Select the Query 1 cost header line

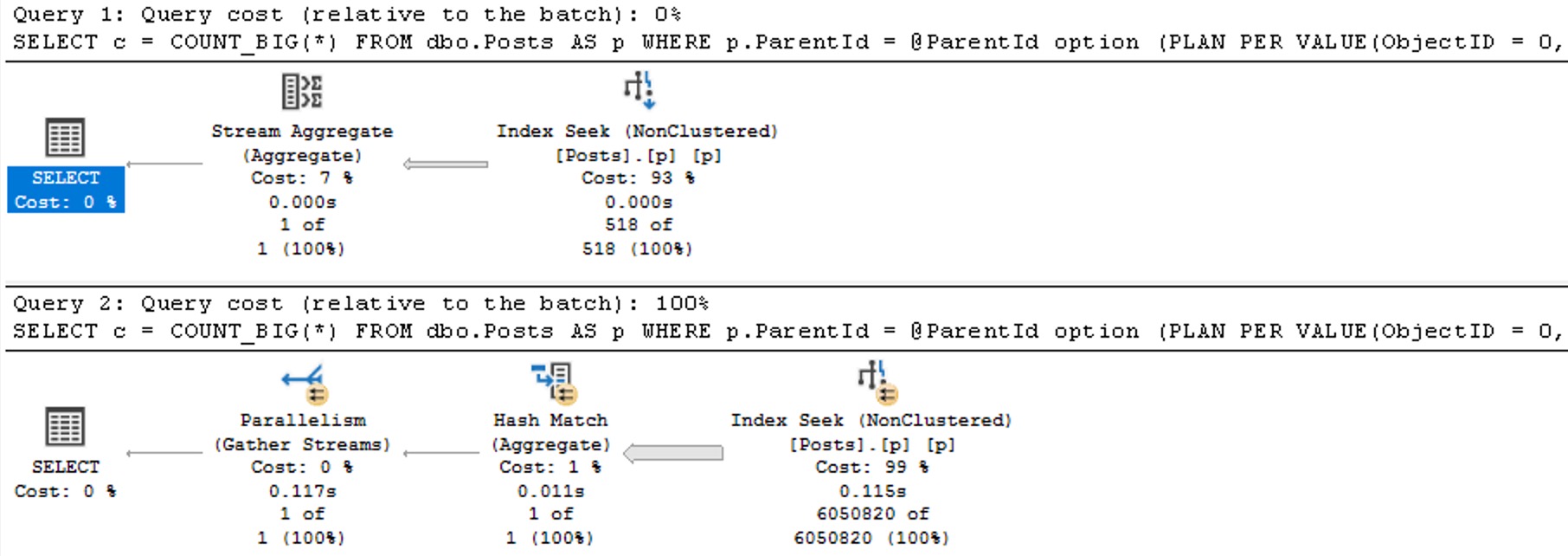click(347, 15)
